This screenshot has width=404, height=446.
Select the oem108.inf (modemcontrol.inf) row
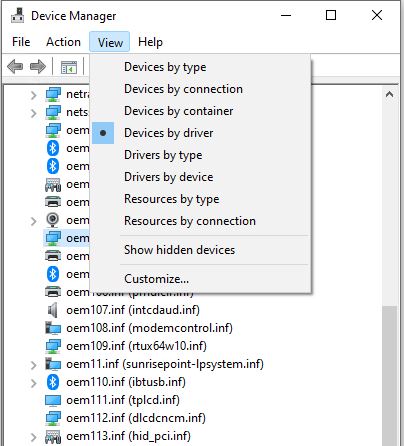click(149, 328)
